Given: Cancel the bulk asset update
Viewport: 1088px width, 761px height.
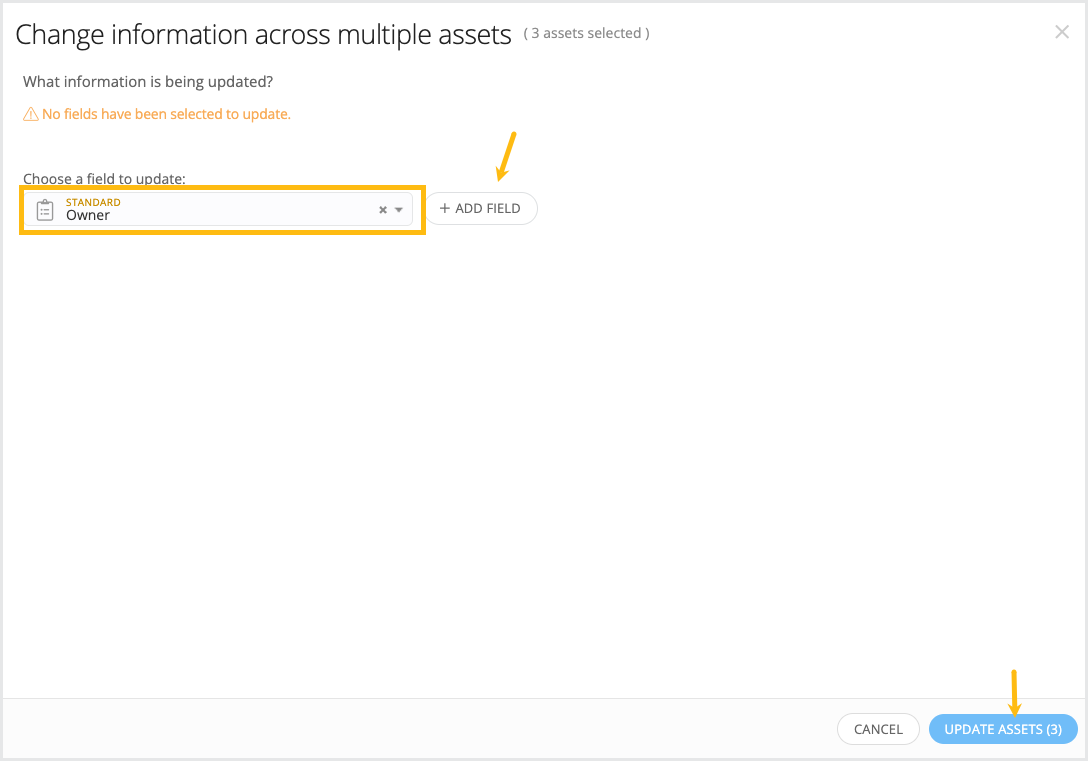Looking at the screenshot, I should tap(878, 729).
